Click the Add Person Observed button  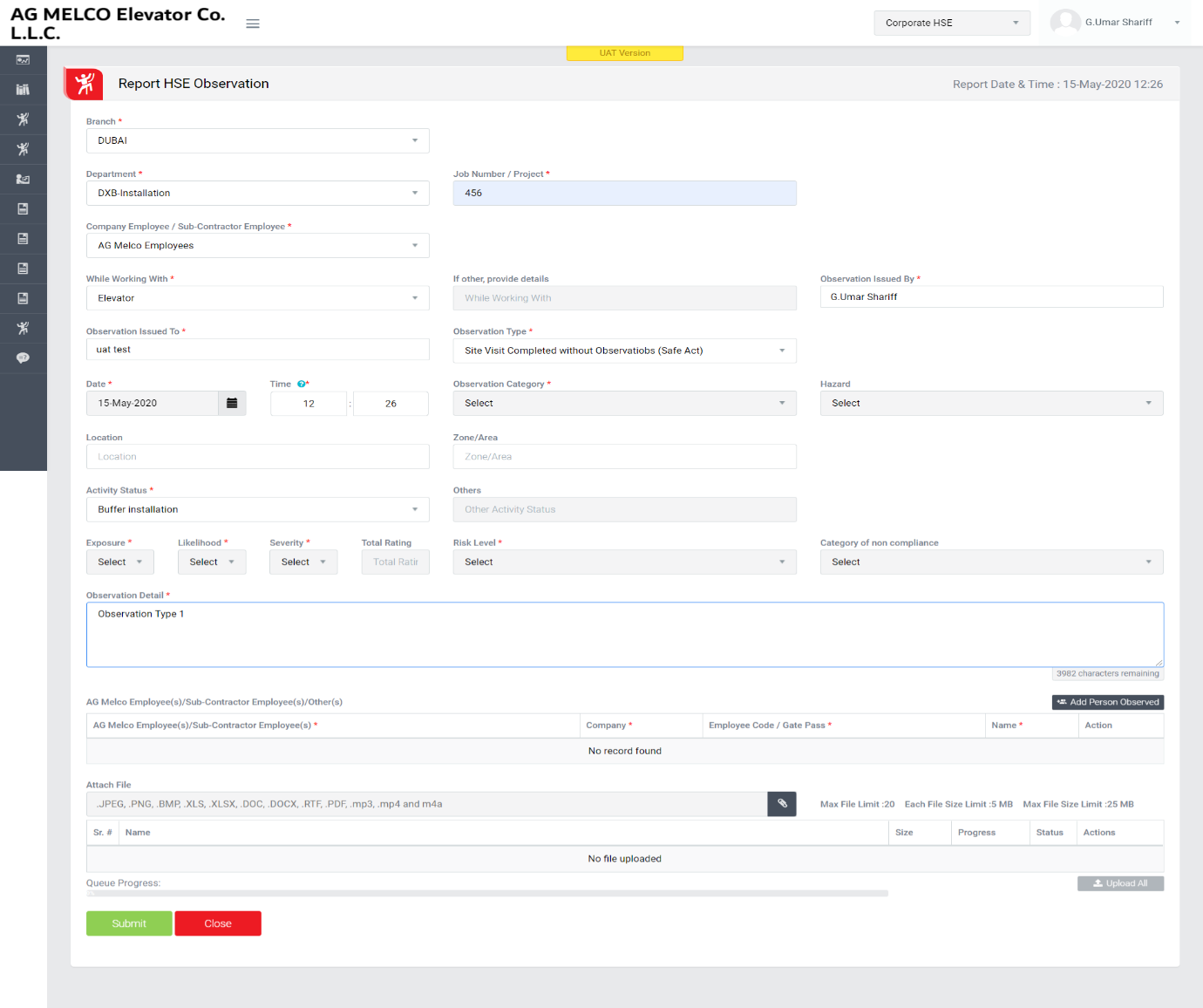point(1108,702)
